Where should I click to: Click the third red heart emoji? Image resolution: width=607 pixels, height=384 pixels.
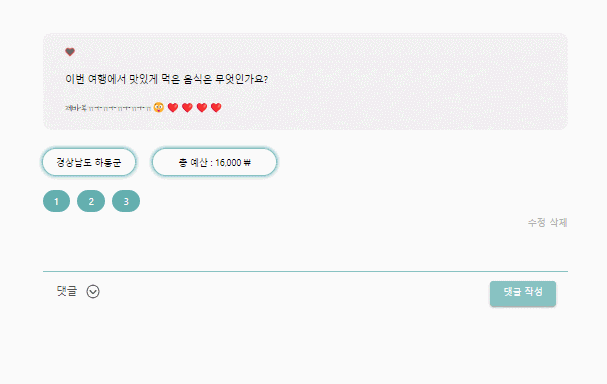(x=202, y=108)
